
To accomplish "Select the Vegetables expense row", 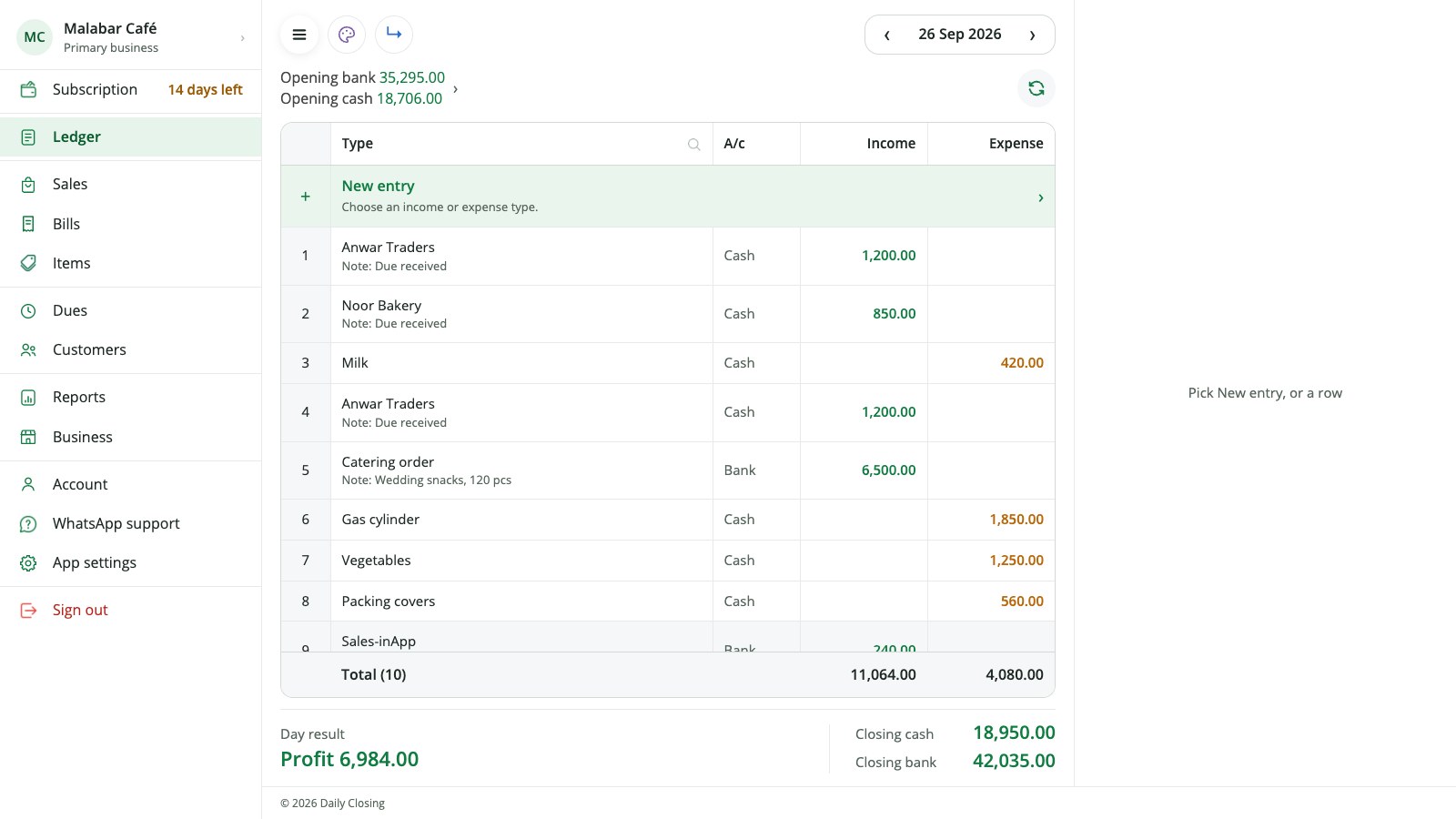I will click(668, 561).
